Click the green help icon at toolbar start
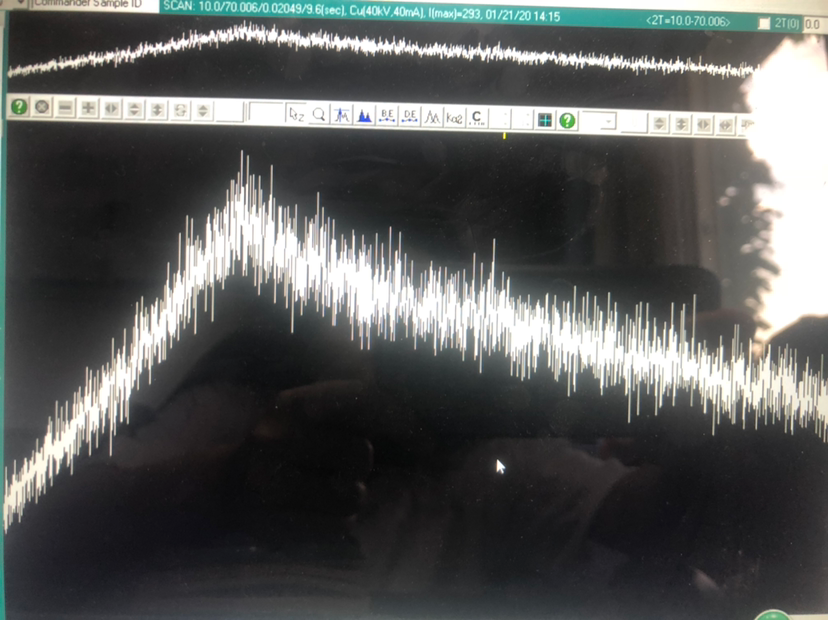Screen dimensions: 828x620 point(19,108)
